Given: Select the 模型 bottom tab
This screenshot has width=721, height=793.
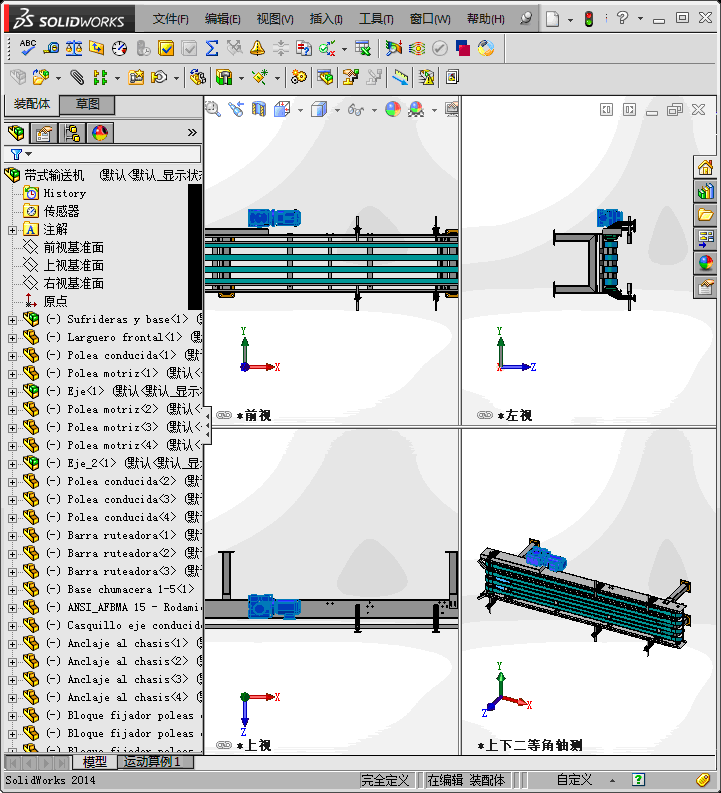Looking at the screenshot, I should point(95,761).
